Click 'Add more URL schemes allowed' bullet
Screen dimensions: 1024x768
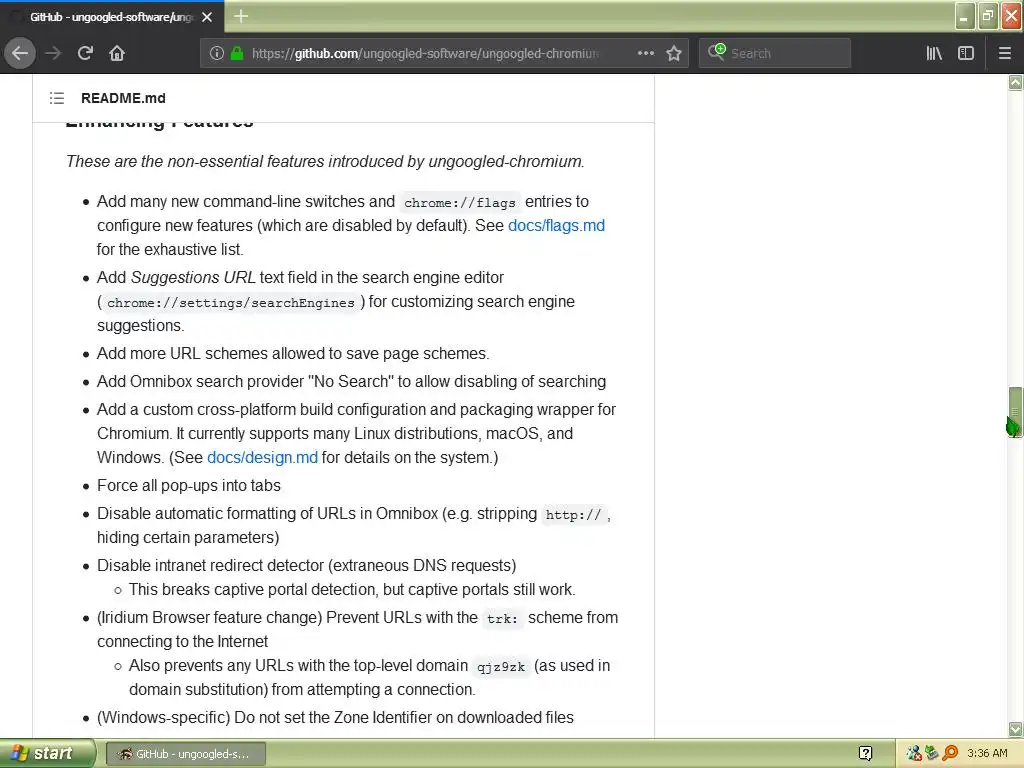click(293, 353)
